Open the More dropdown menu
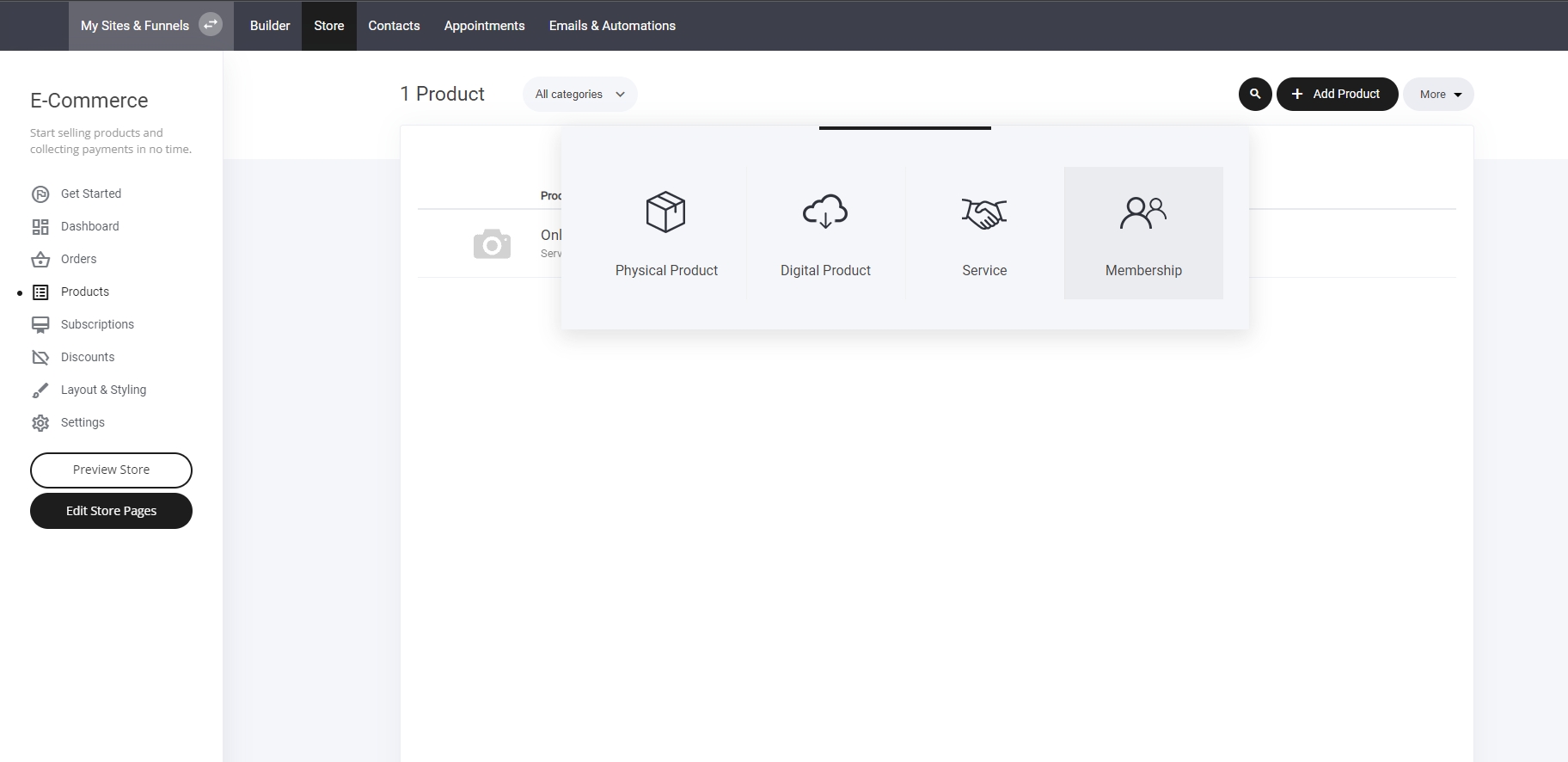Screen dimensions: 1568x762 coord(1438,95)
